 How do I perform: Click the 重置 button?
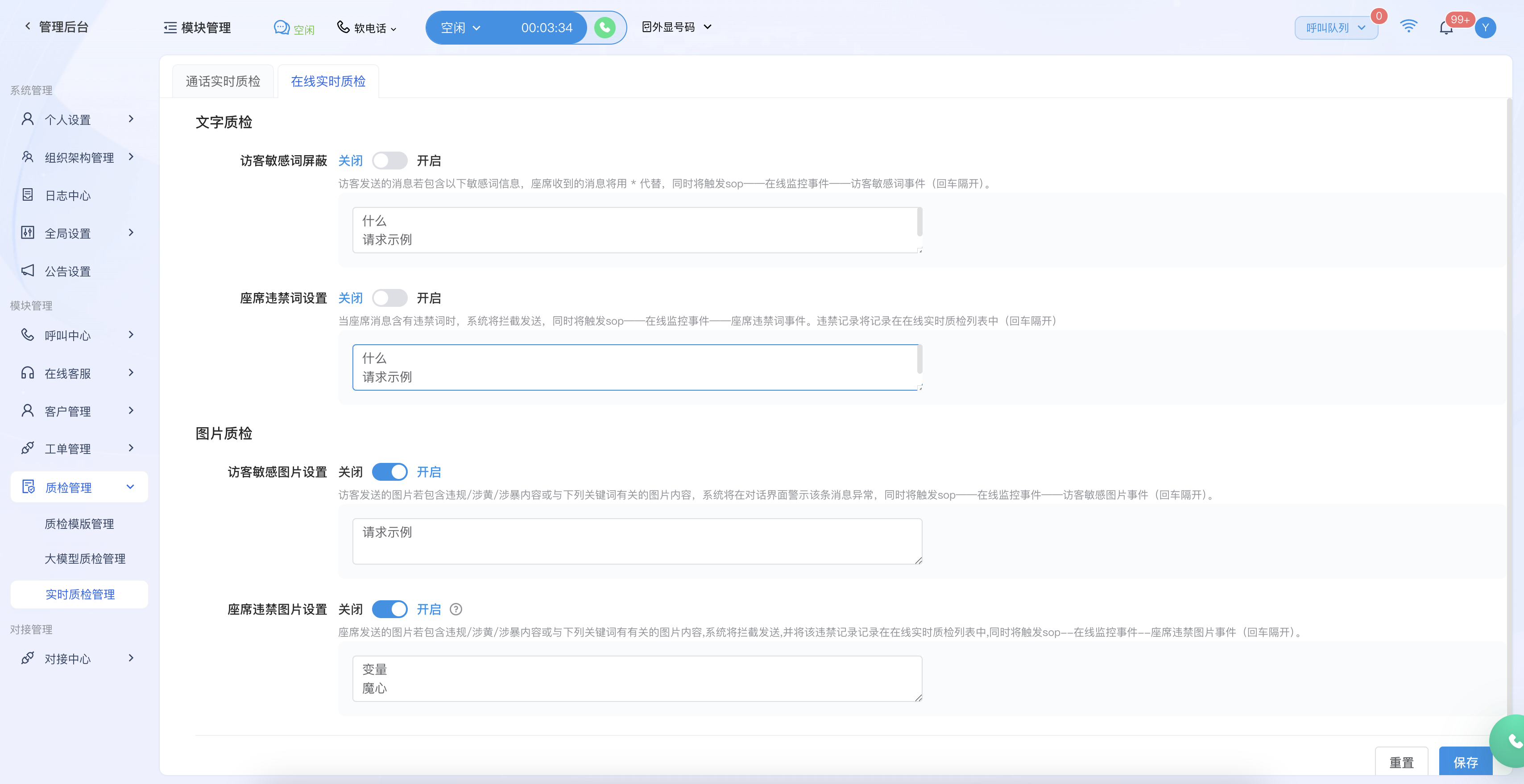[1401, 762]
